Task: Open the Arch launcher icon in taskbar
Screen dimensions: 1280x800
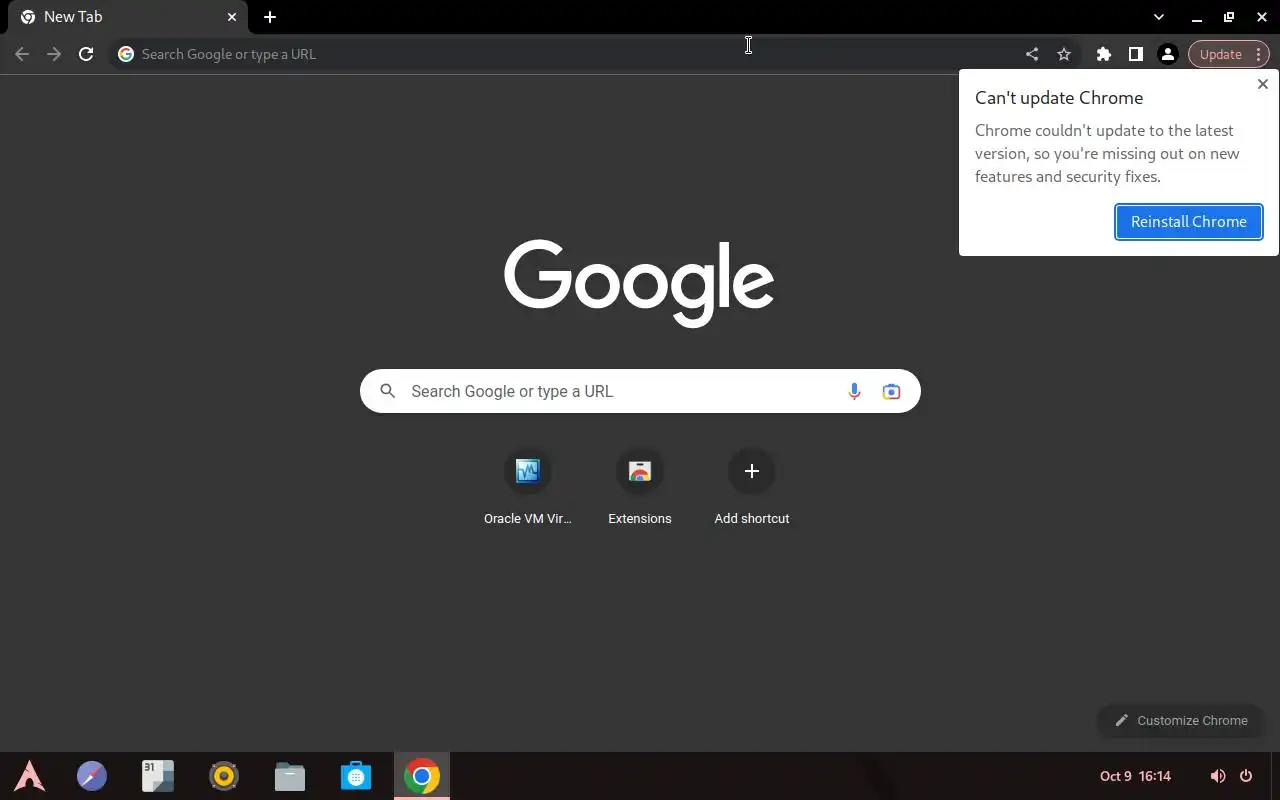Action: (30, 776)
